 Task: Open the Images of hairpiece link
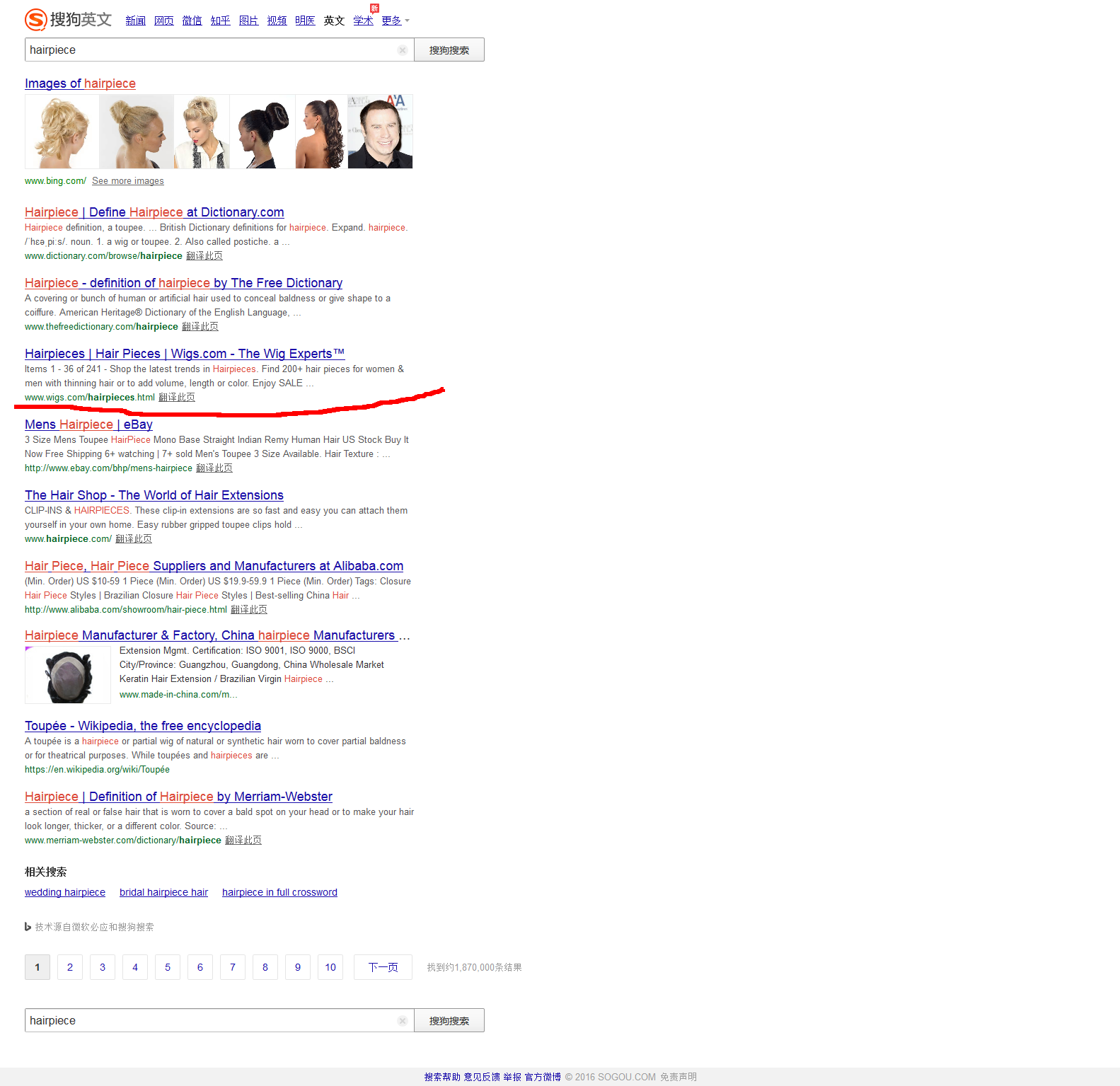pyautogui.click(x=80, y=83)
